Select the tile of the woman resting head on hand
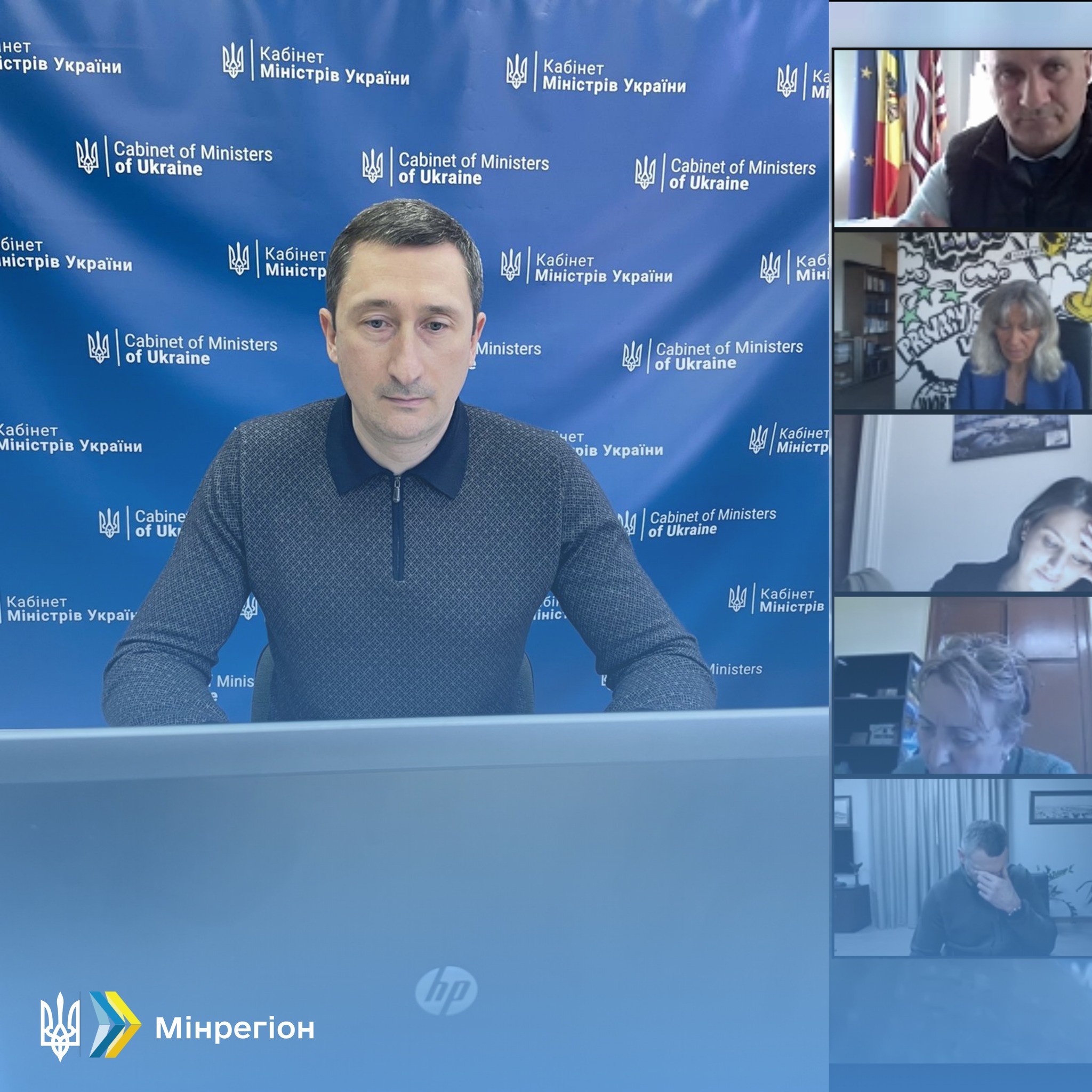Screen dimensions: 1092x1092 tap(962, 503)
